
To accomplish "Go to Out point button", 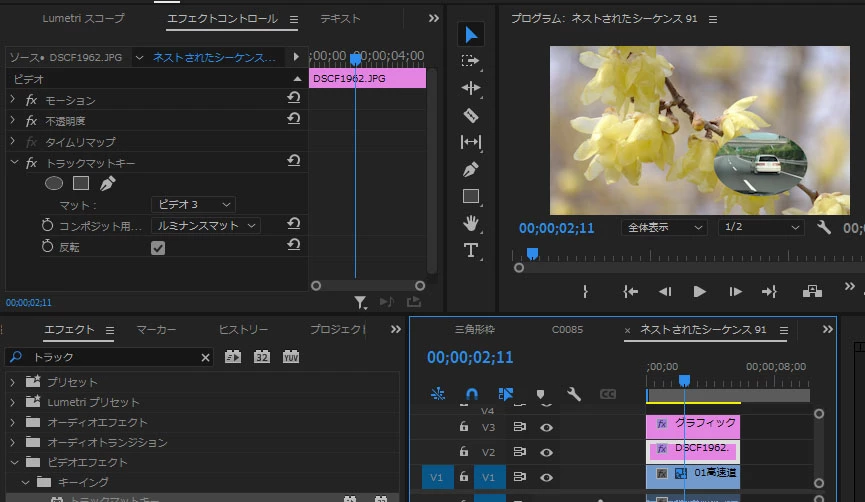I will 770,291.
